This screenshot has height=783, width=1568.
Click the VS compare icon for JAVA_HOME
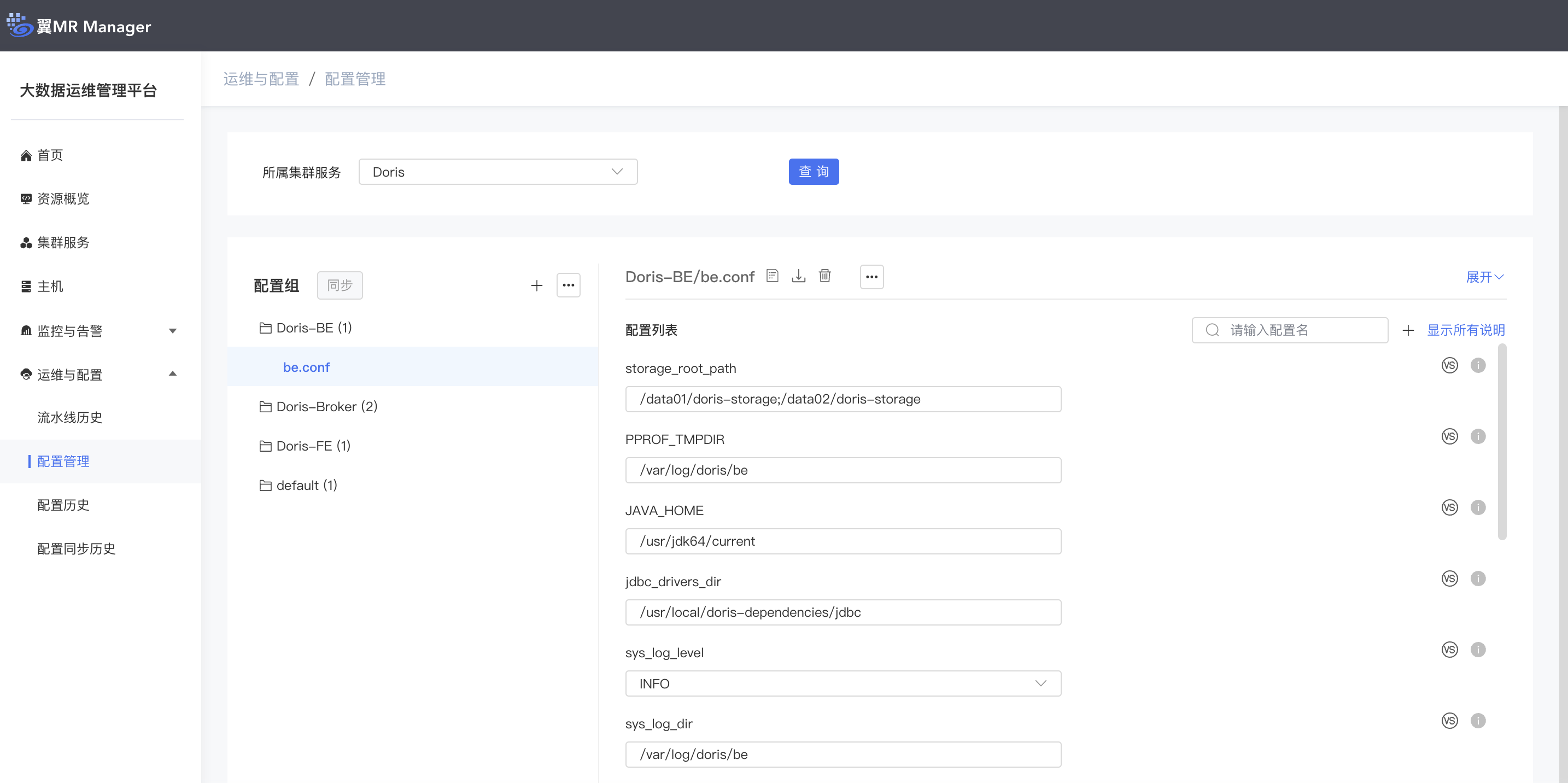pos(1449,508)
